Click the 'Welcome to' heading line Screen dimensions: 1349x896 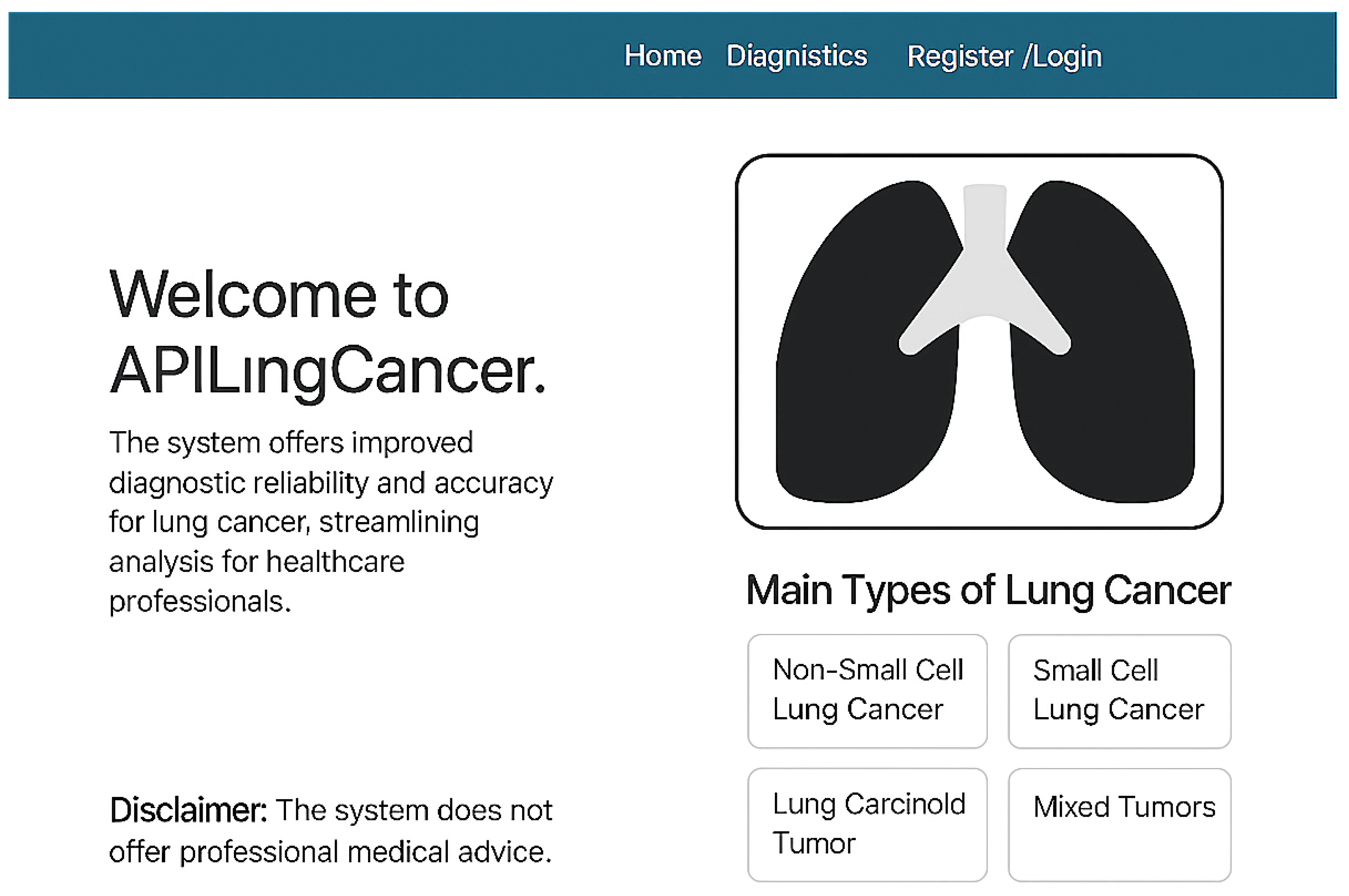pyautogui.click(x=278, y=295)
